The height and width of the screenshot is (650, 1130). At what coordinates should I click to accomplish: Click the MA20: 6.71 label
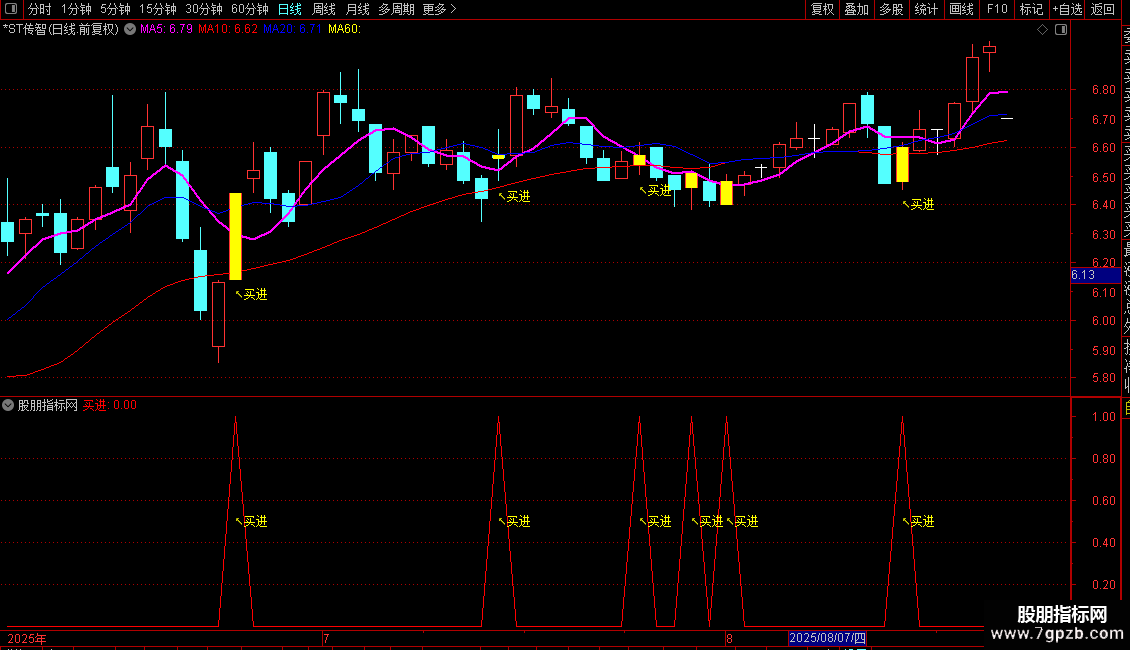pyautogui.click(x=292, y=30)
